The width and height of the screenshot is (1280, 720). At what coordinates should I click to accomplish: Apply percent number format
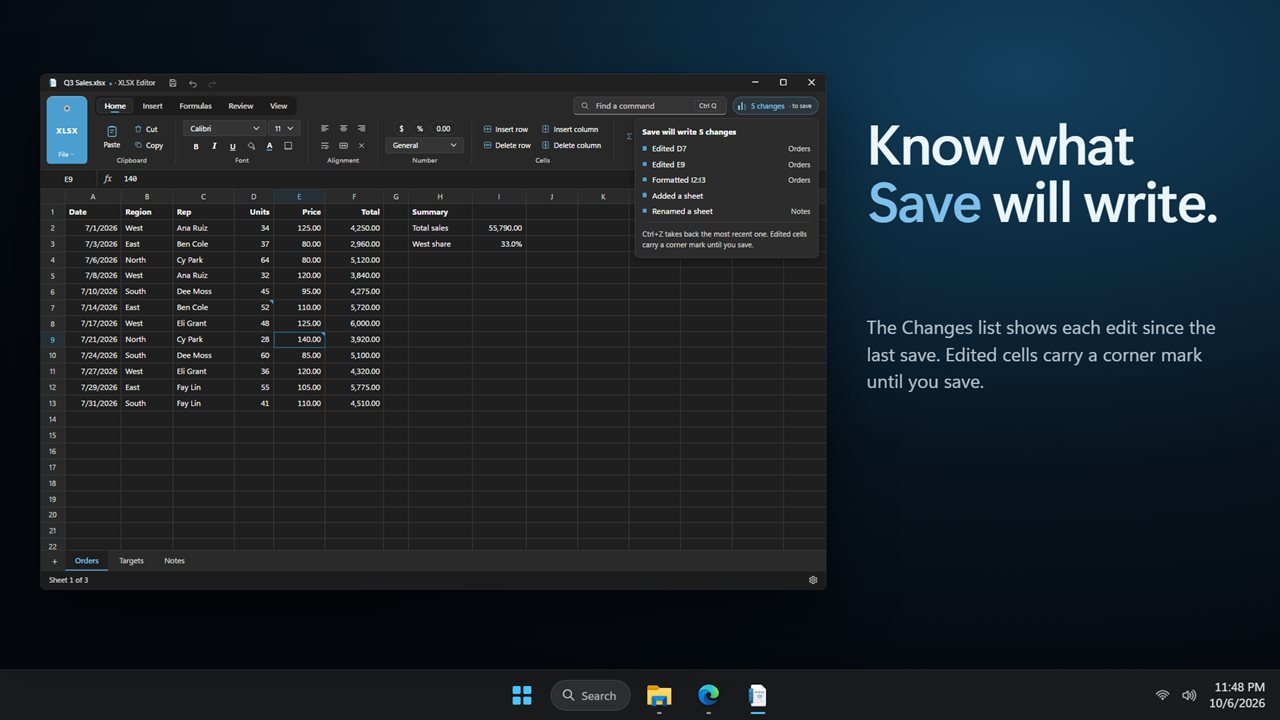point(420,128)
